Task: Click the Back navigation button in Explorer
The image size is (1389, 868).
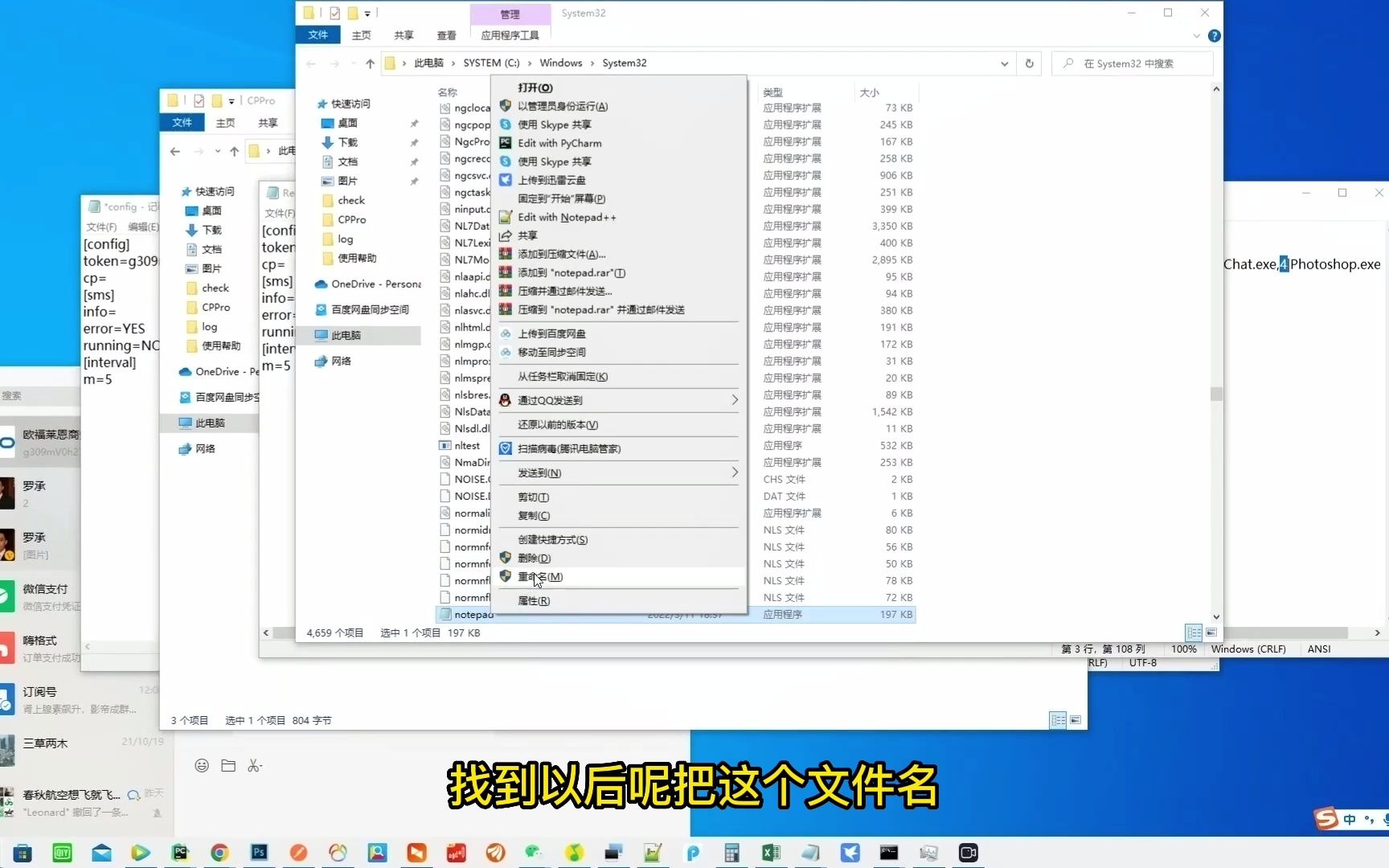Action: (311, 63)
